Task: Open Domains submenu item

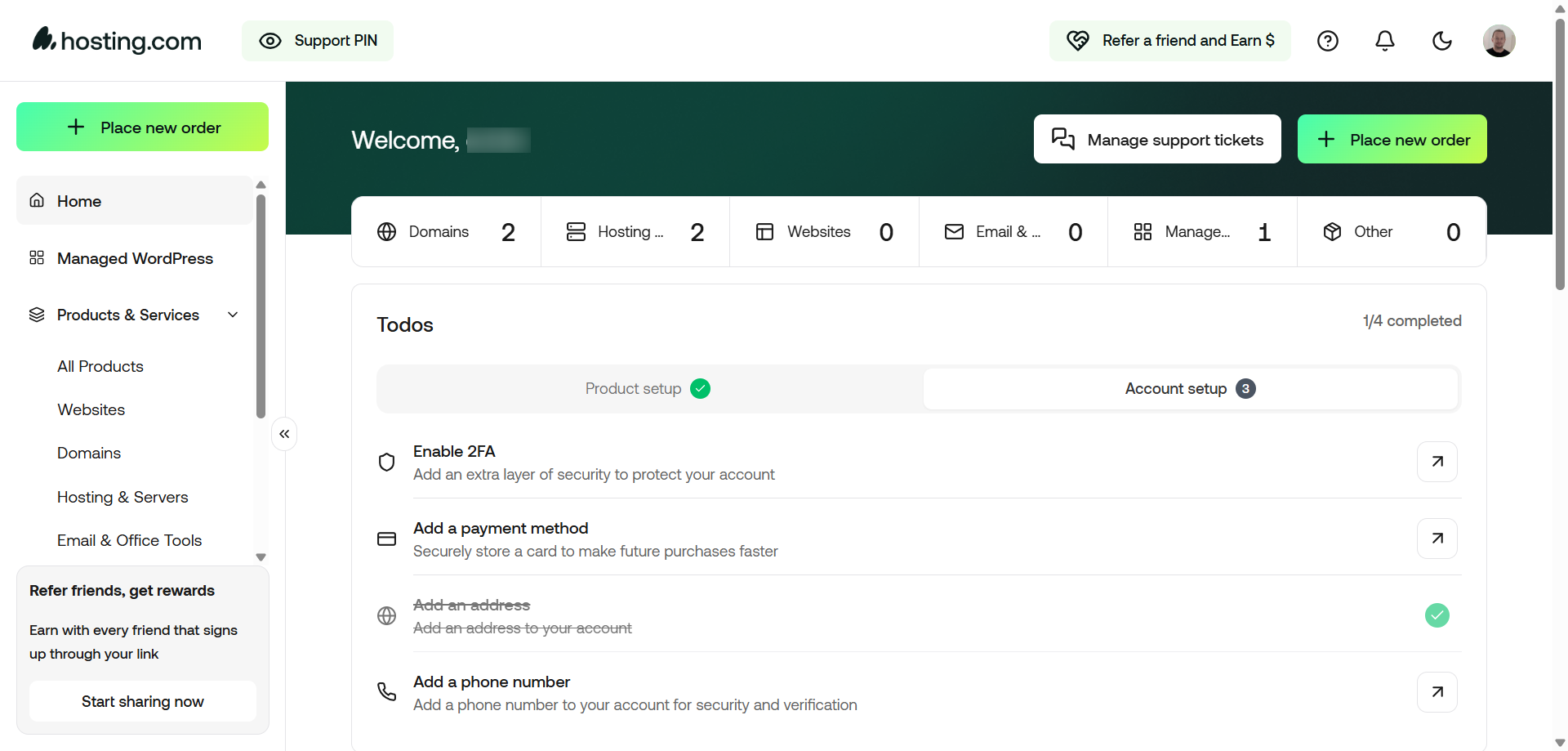Action: coord(89,453)
